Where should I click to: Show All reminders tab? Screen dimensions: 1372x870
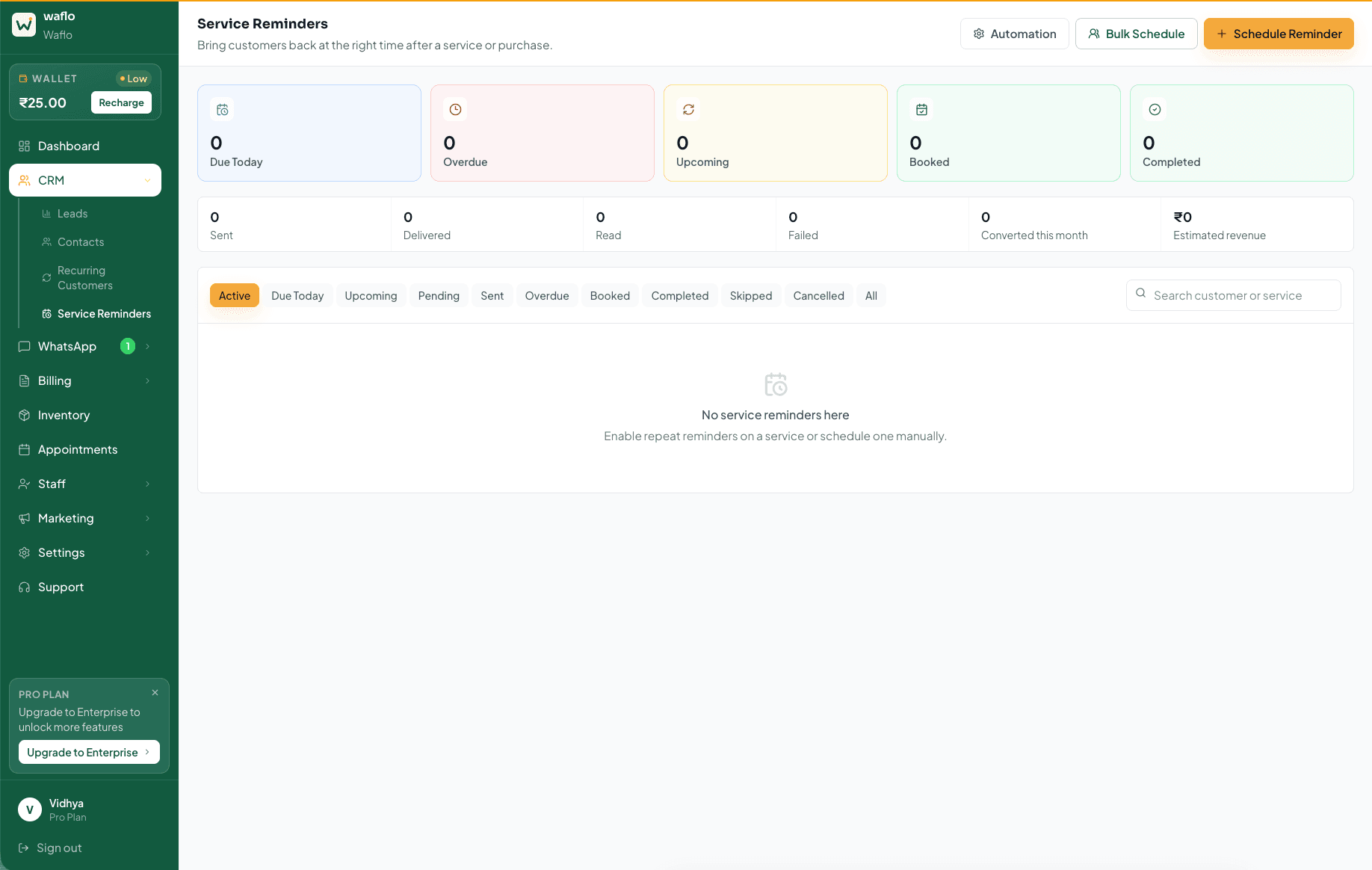pyautogui.click(x=871, y=295)
